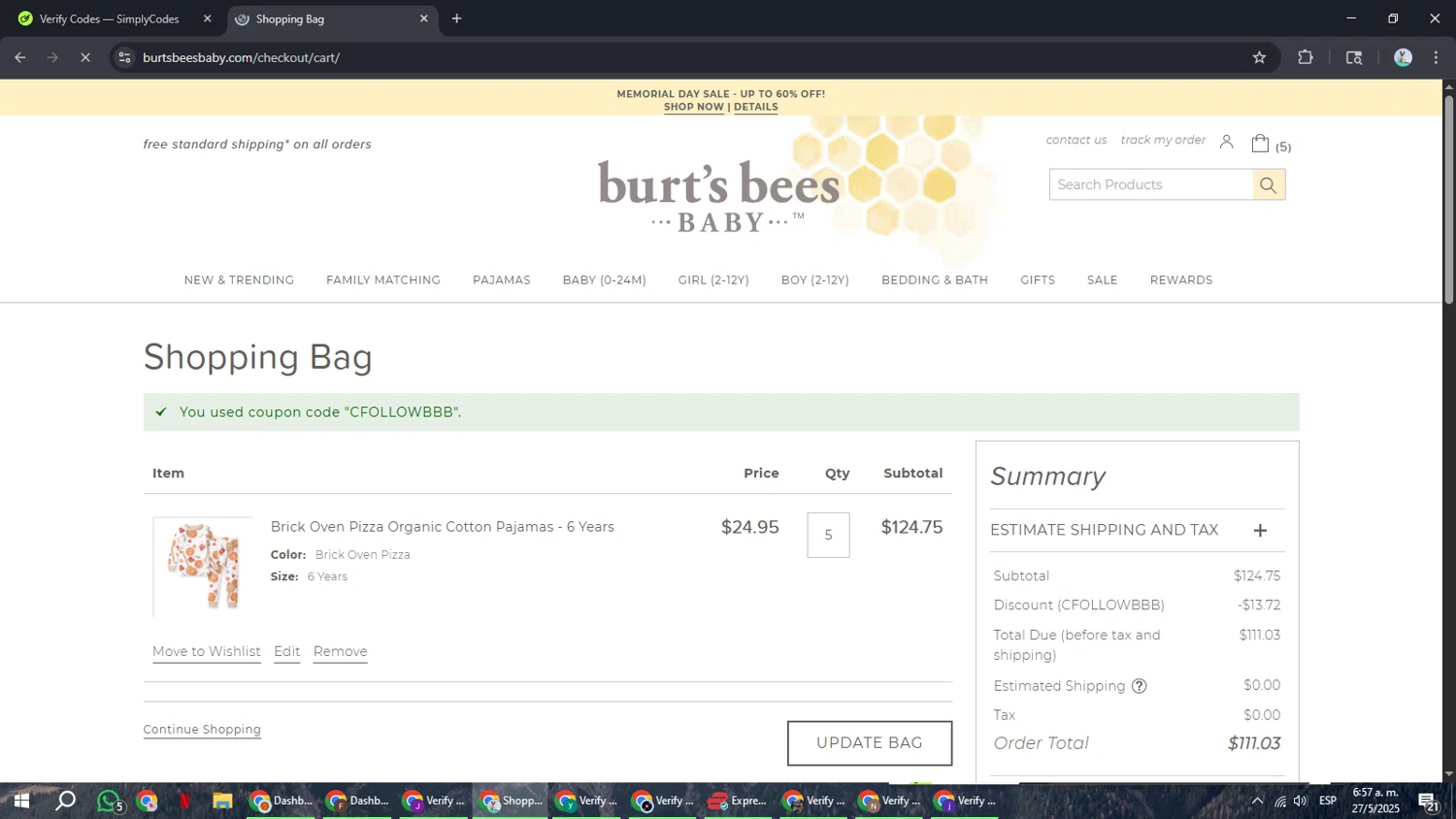The height and width of the screenshot is (819, 1456).
Task: Show hidden system tray icons
Action: coord(1257,802)
